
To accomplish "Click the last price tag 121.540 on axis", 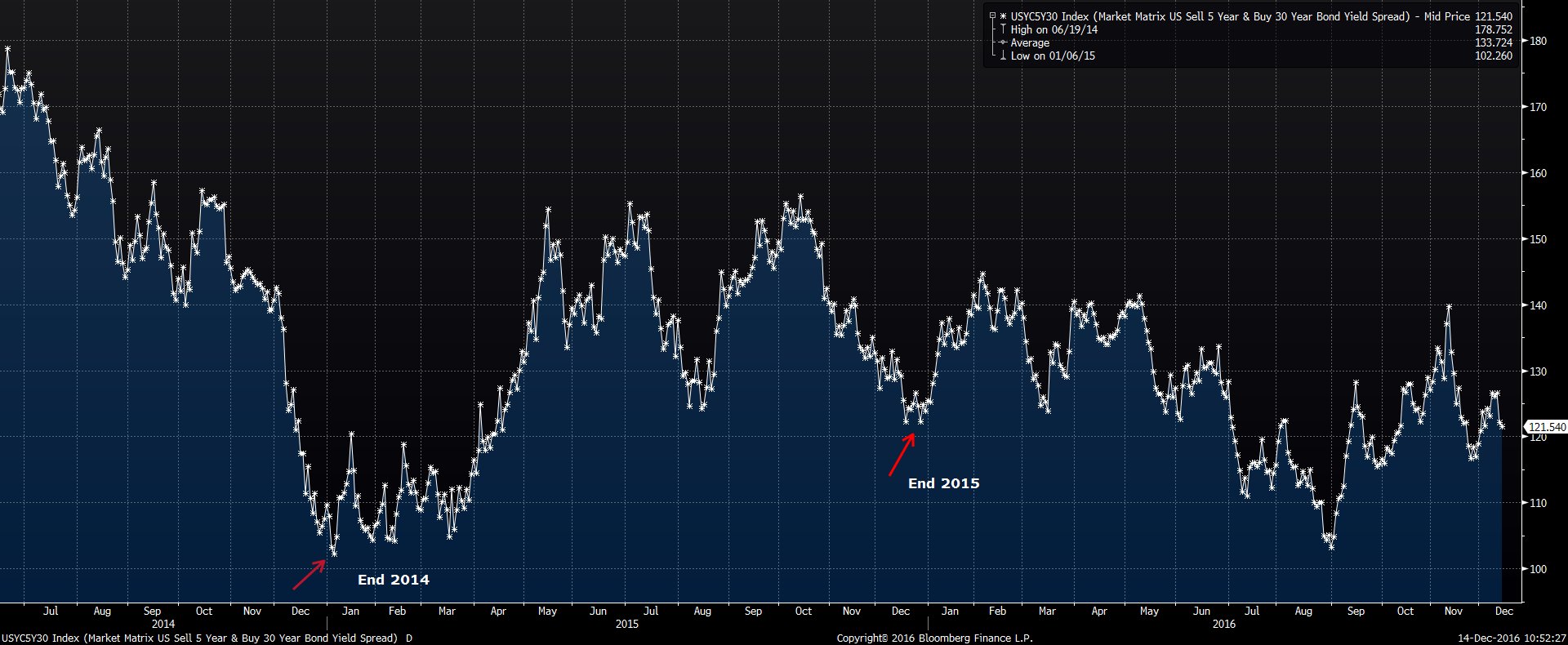I will (x=1546, y=427).
